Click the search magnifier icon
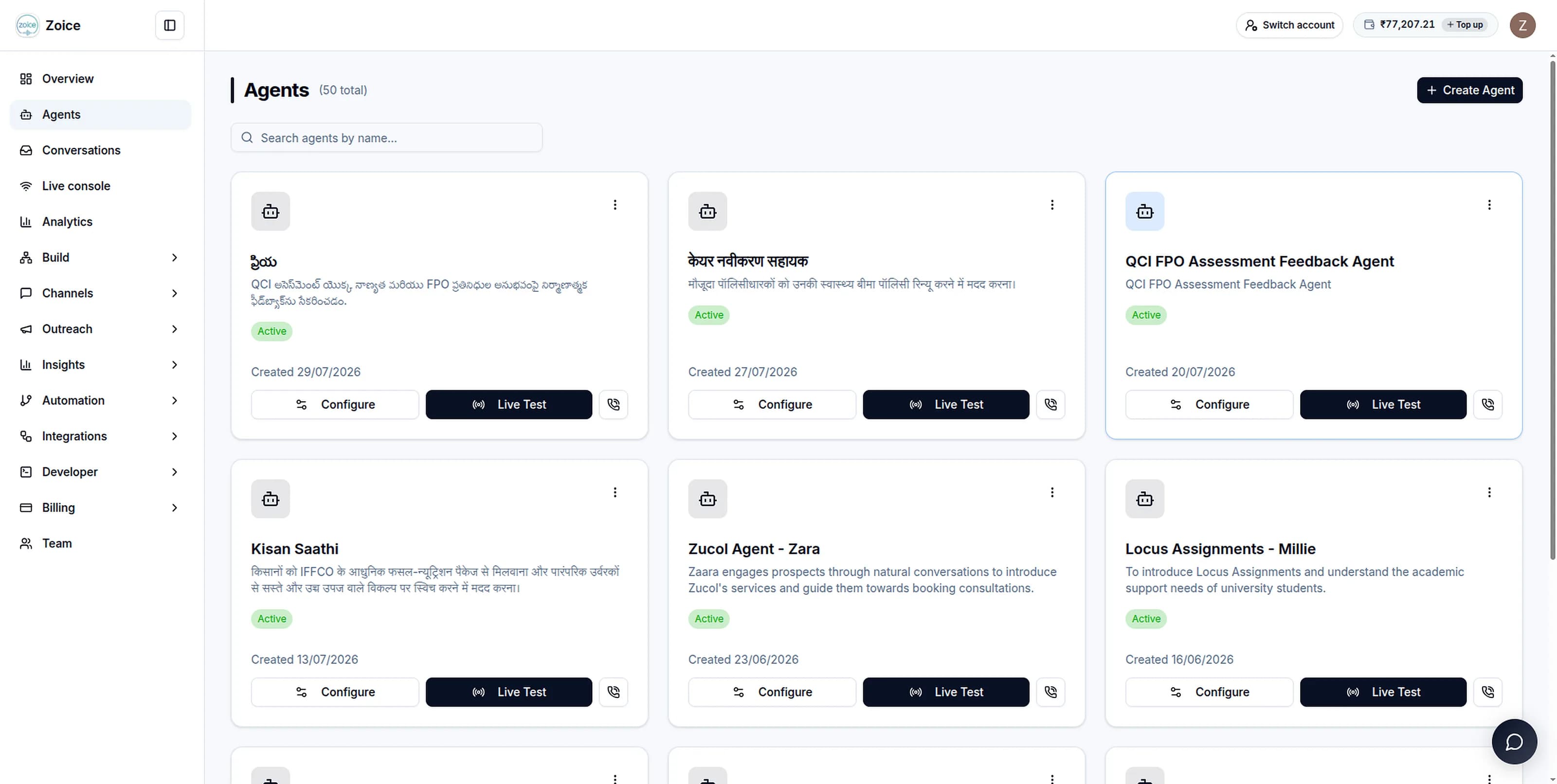This screenshot has width=1557, height=784. [247, 138]
